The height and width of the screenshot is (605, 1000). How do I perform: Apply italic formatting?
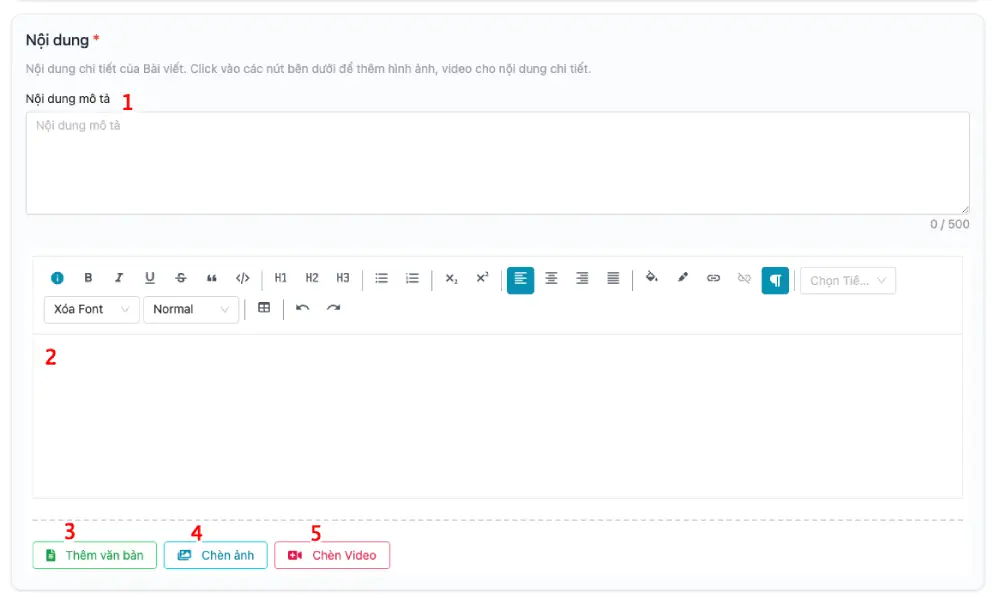click(x=119, y=278)
